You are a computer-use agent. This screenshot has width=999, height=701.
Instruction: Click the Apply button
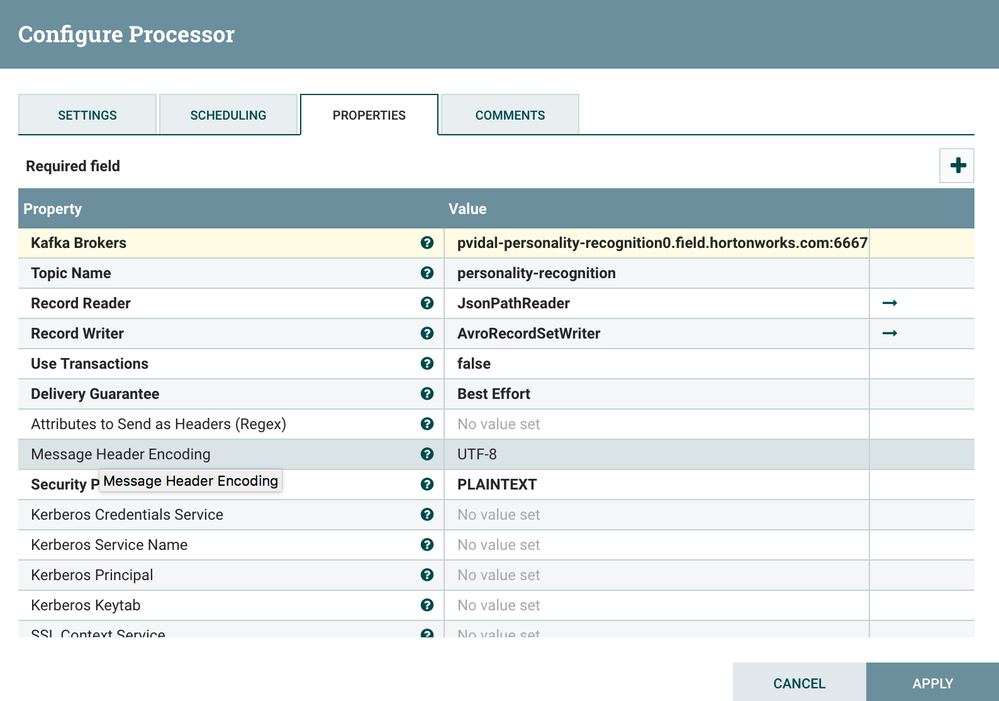point(933,683)
